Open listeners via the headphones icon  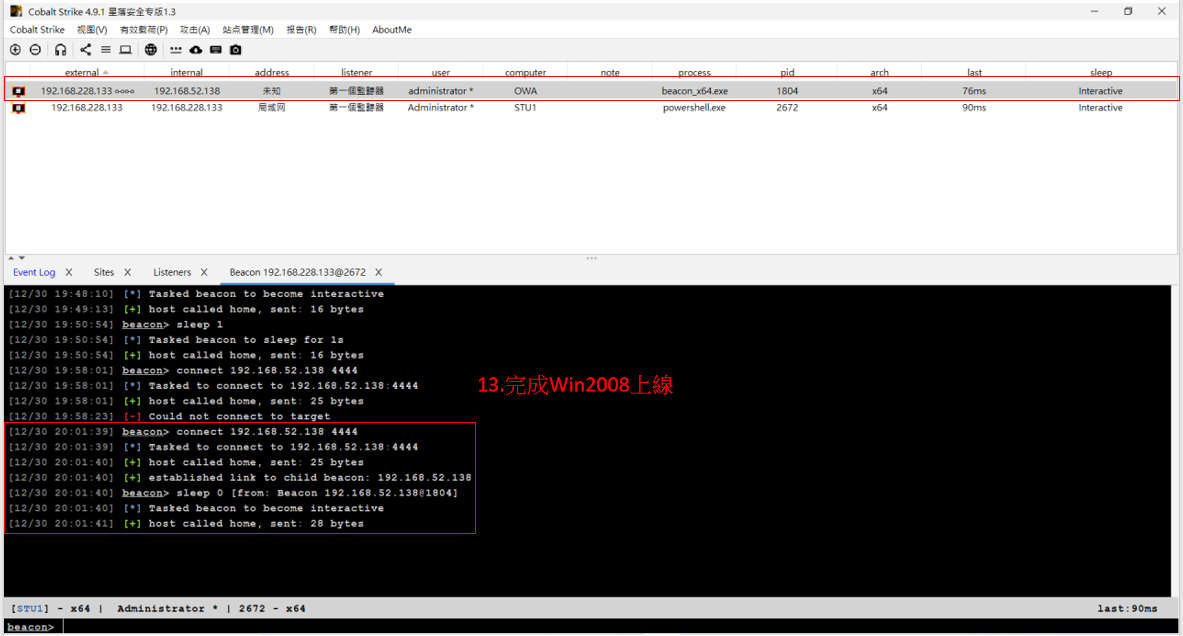tap(60, 50)
